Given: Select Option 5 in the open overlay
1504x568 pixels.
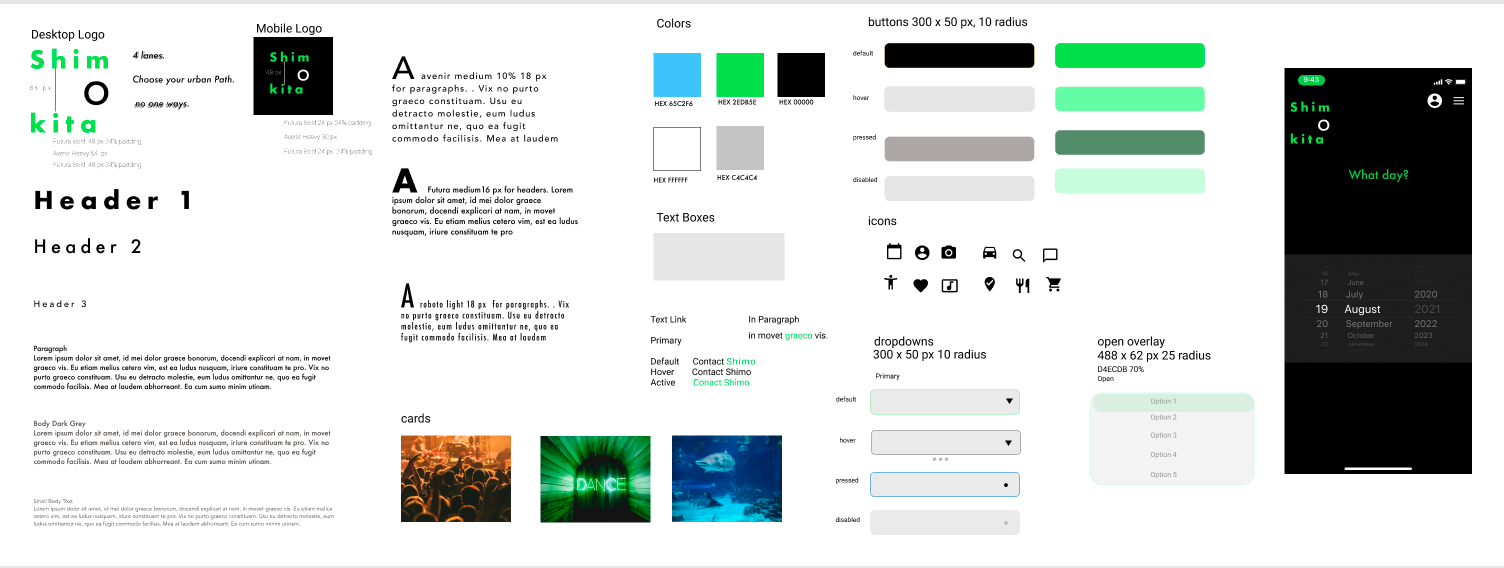Looking at the screenshot, I should (x=1163, y=475).
